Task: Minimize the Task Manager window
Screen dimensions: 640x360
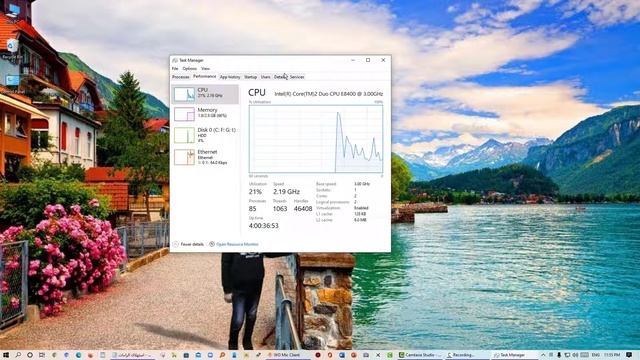Action: coord(353,60)
